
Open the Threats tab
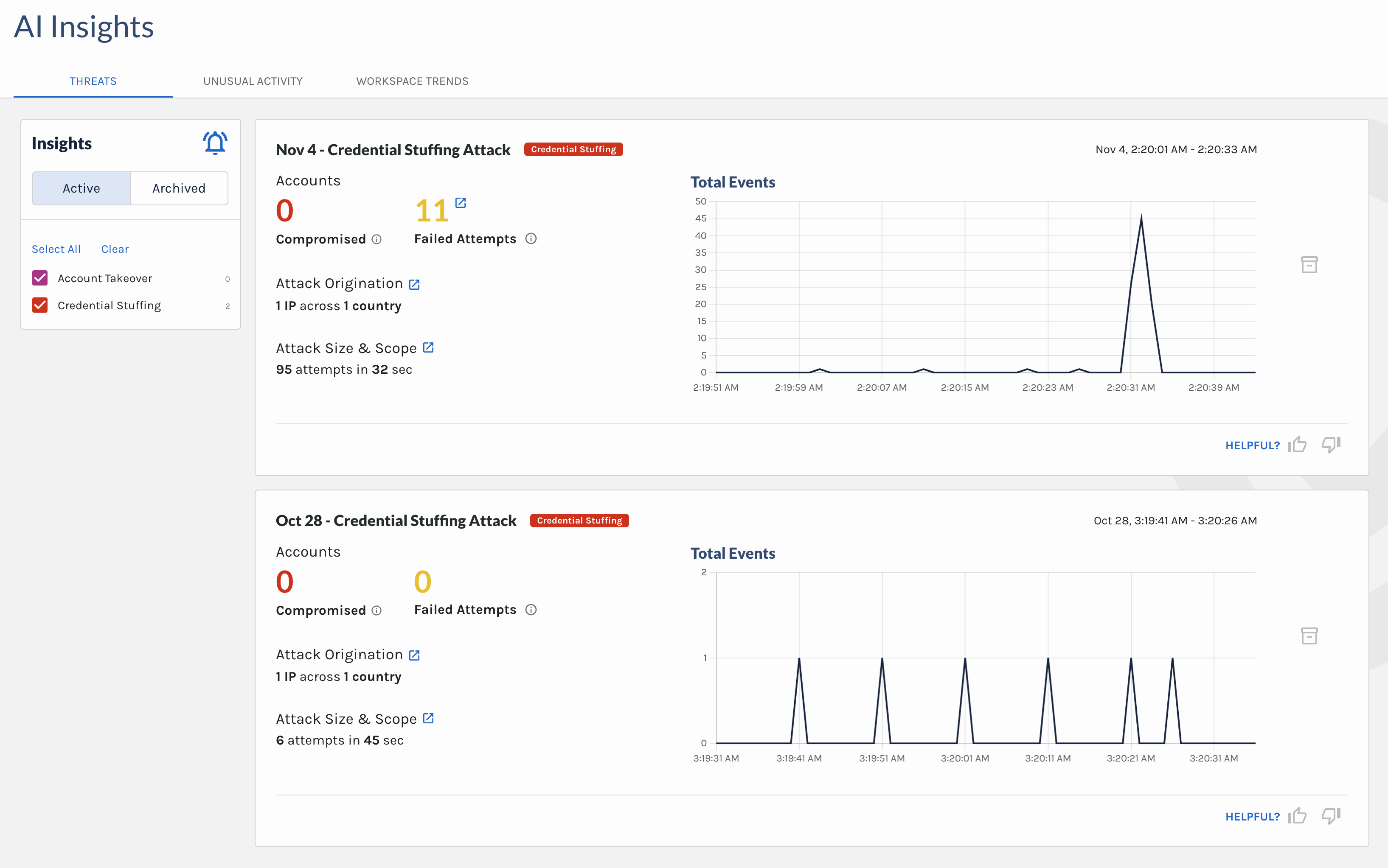(93, 81)
